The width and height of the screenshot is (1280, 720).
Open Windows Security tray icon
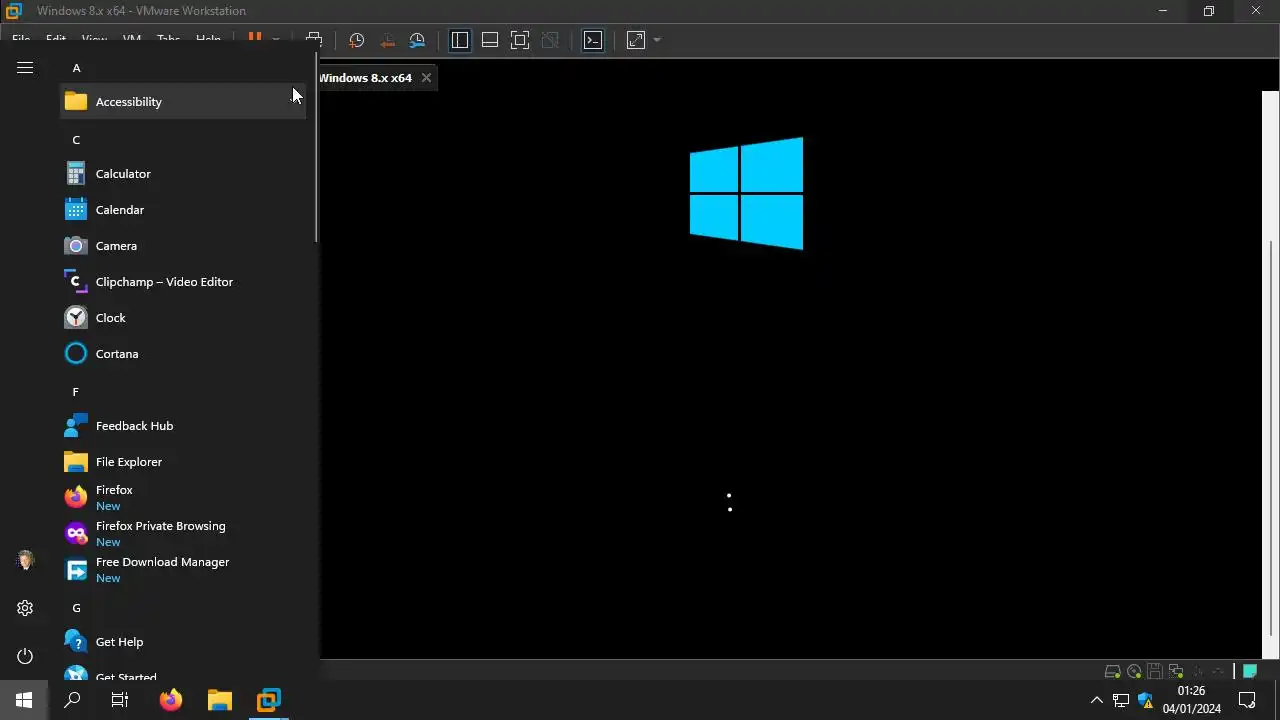point(1146,700)
